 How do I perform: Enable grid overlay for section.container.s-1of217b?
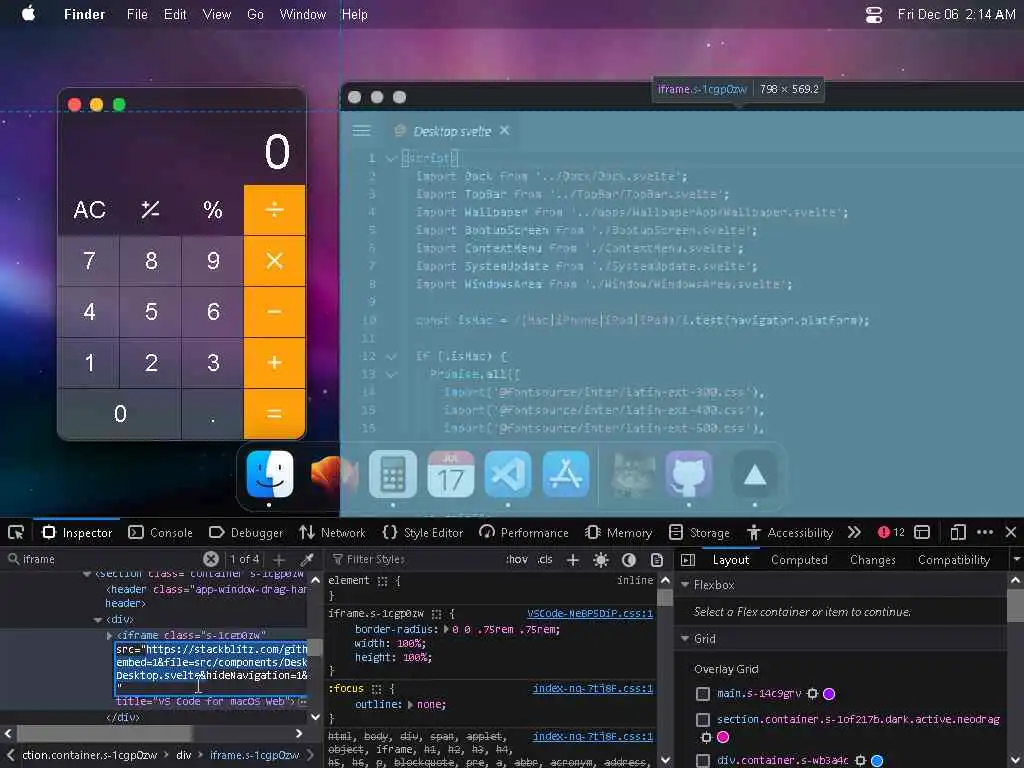703,720
